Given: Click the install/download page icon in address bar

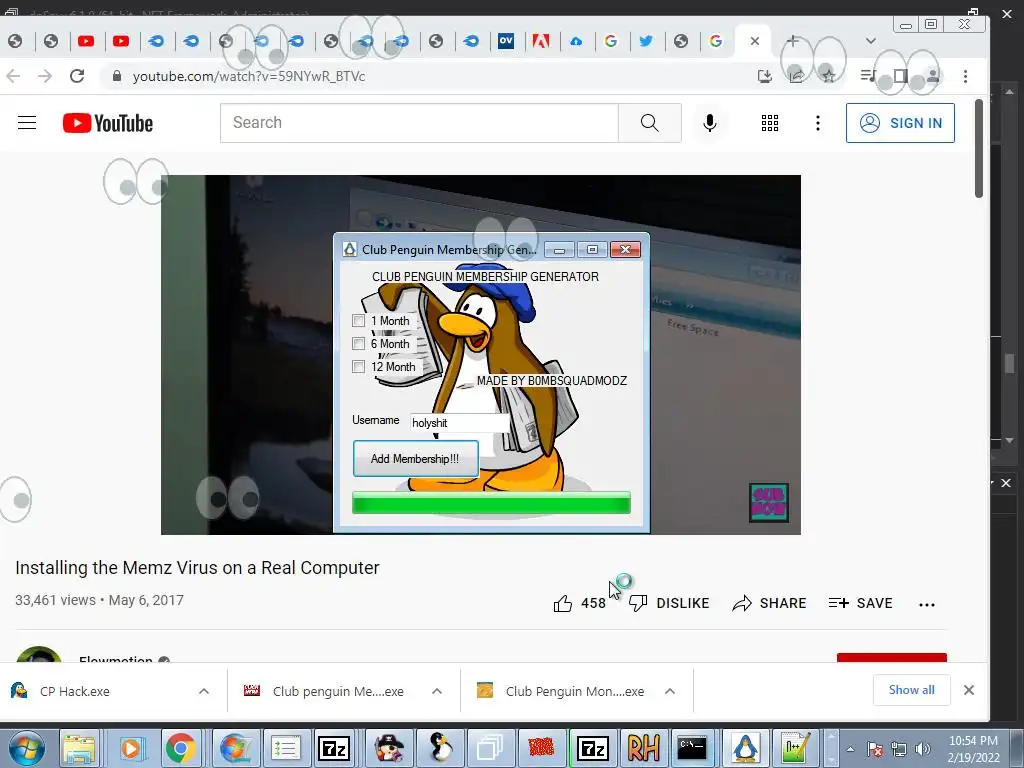Looking at the screenshot, I should 765,76.
